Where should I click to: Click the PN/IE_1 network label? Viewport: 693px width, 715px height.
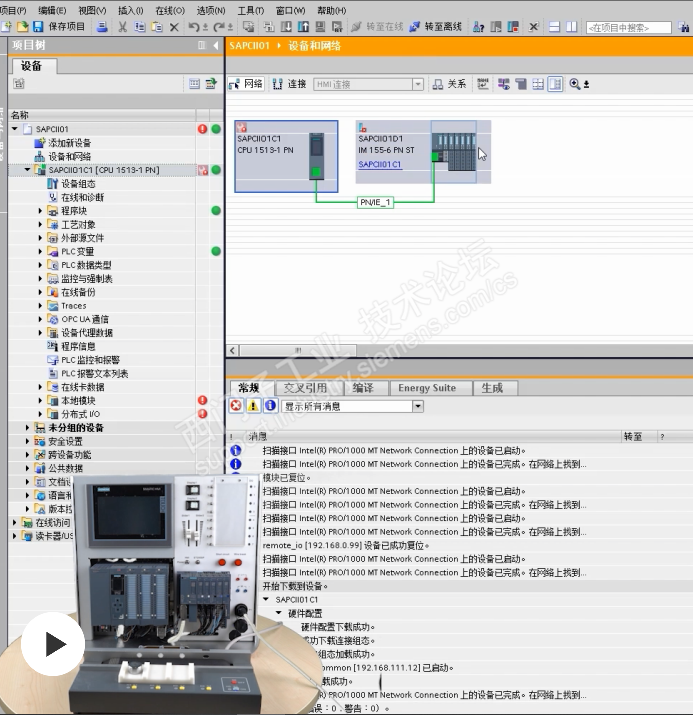click(x=375, y=202)
